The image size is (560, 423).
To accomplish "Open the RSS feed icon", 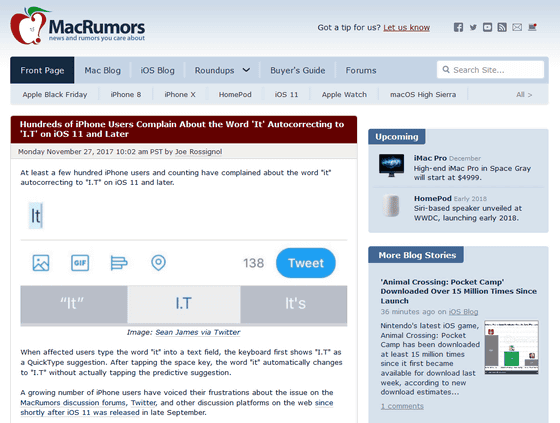I will [x=502, y=27].
